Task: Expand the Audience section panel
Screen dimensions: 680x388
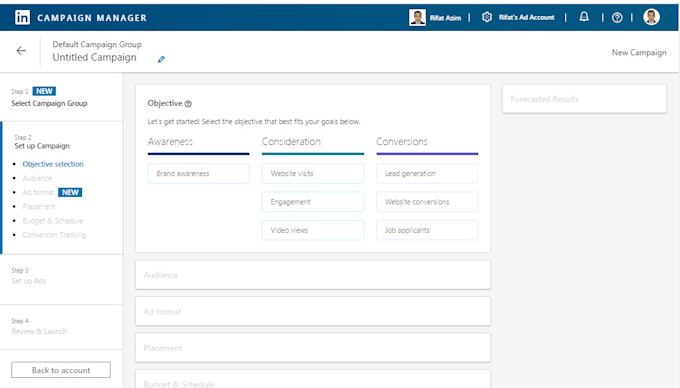Action: (x=313, y=275)
